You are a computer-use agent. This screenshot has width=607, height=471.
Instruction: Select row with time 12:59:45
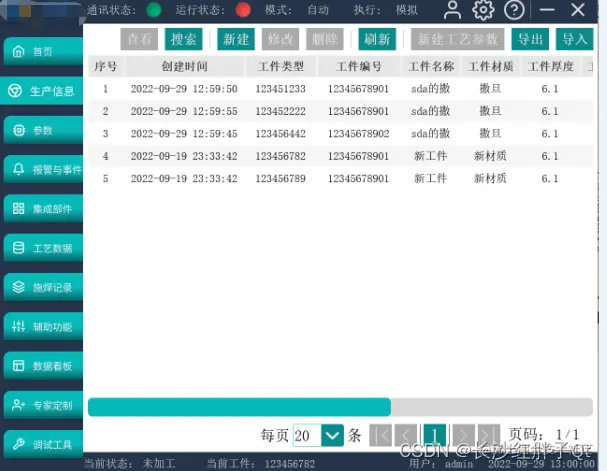(x=341, y=134)
